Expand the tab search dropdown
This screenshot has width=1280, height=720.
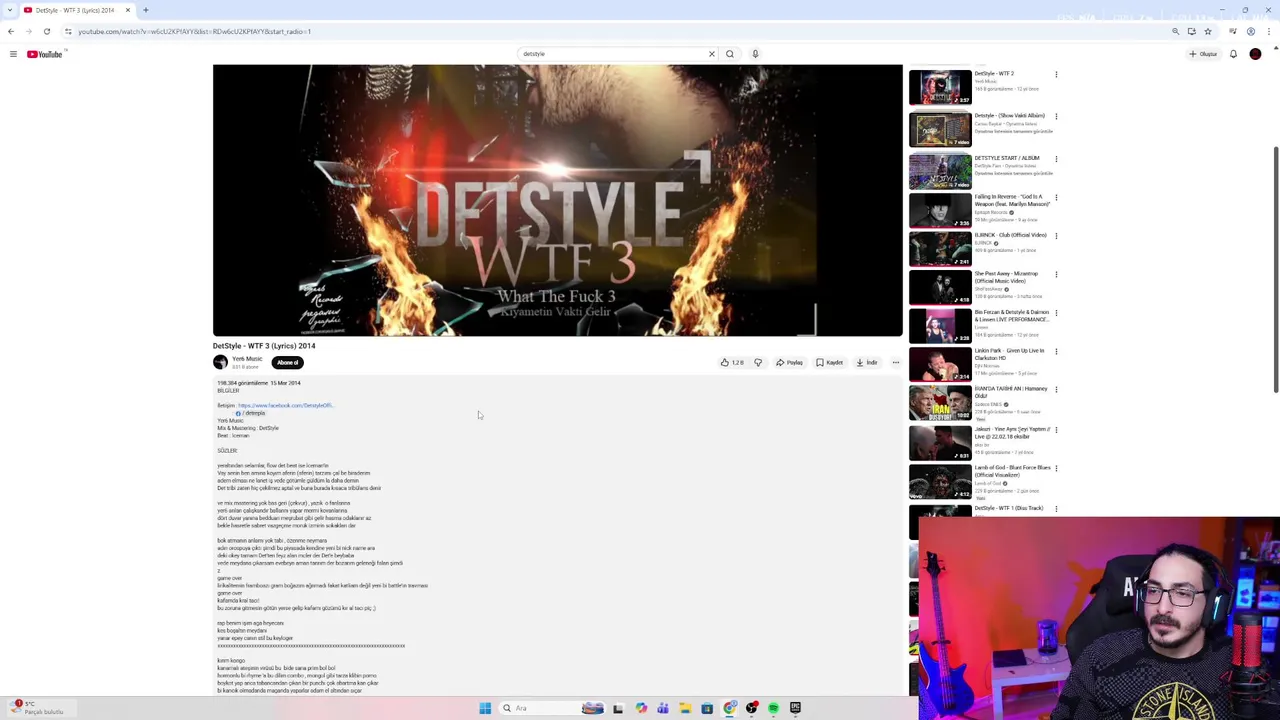pyautogui.click(x=11, y=10)
